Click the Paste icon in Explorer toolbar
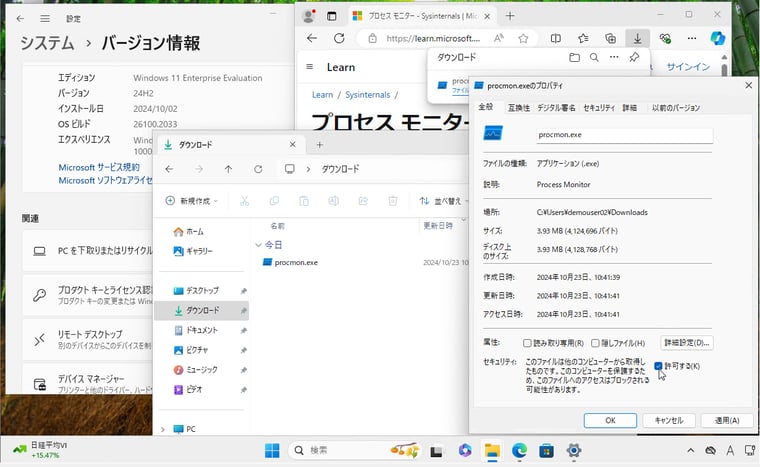 [x=304, y=201]
